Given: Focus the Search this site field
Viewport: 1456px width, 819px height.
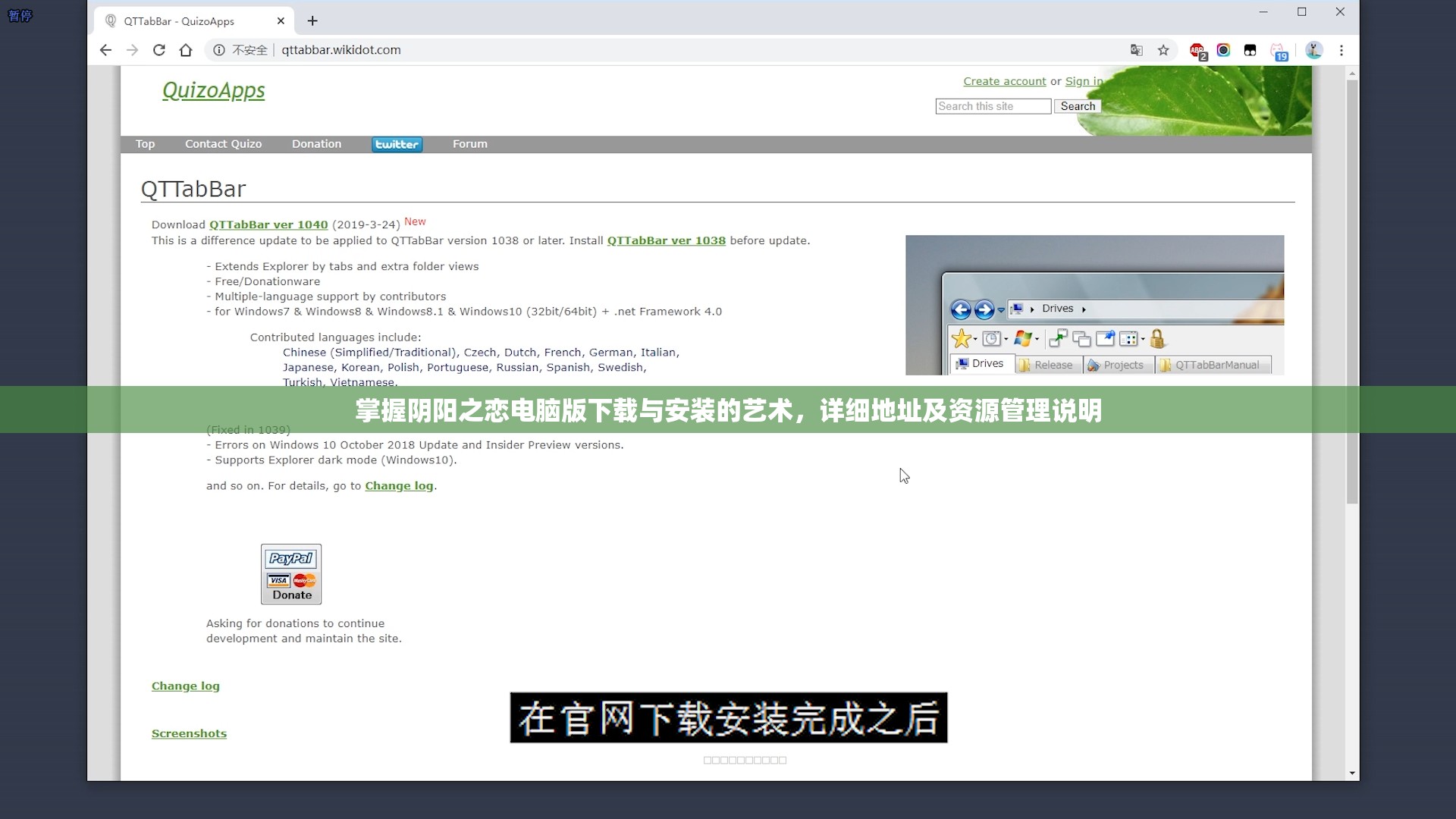Looking at the screenshot, I should (x=993, y=106).
